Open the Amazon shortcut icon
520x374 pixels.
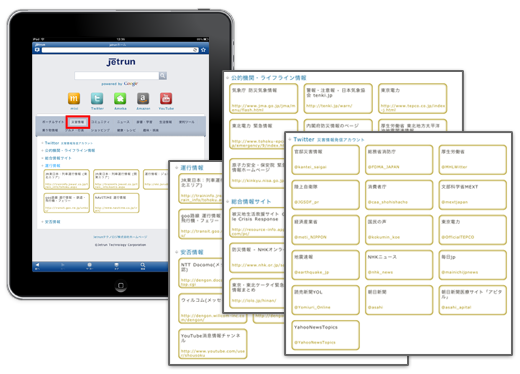click(143, 98)
